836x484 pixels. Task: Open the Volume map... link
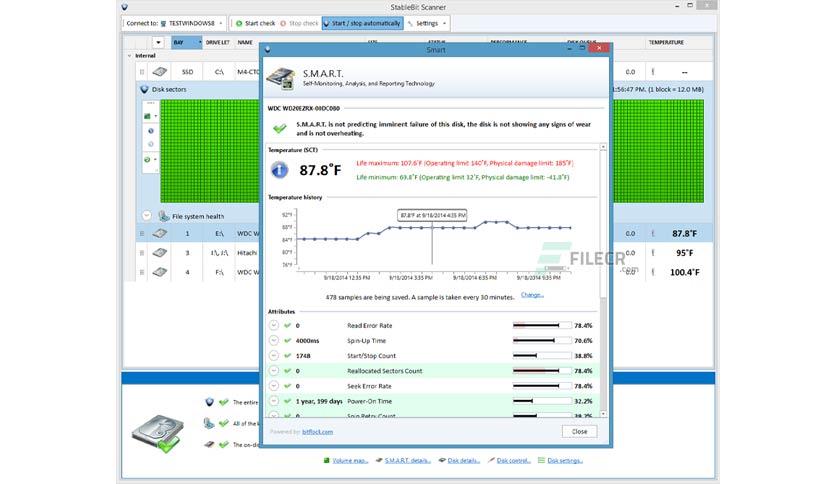click(x=350, y=461)
